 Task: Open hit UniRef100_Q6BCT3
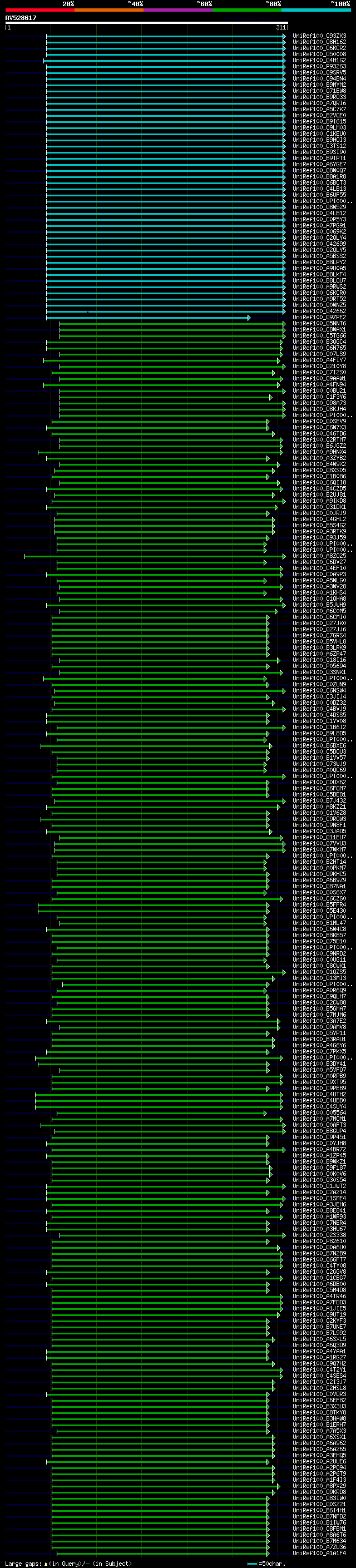319,182
